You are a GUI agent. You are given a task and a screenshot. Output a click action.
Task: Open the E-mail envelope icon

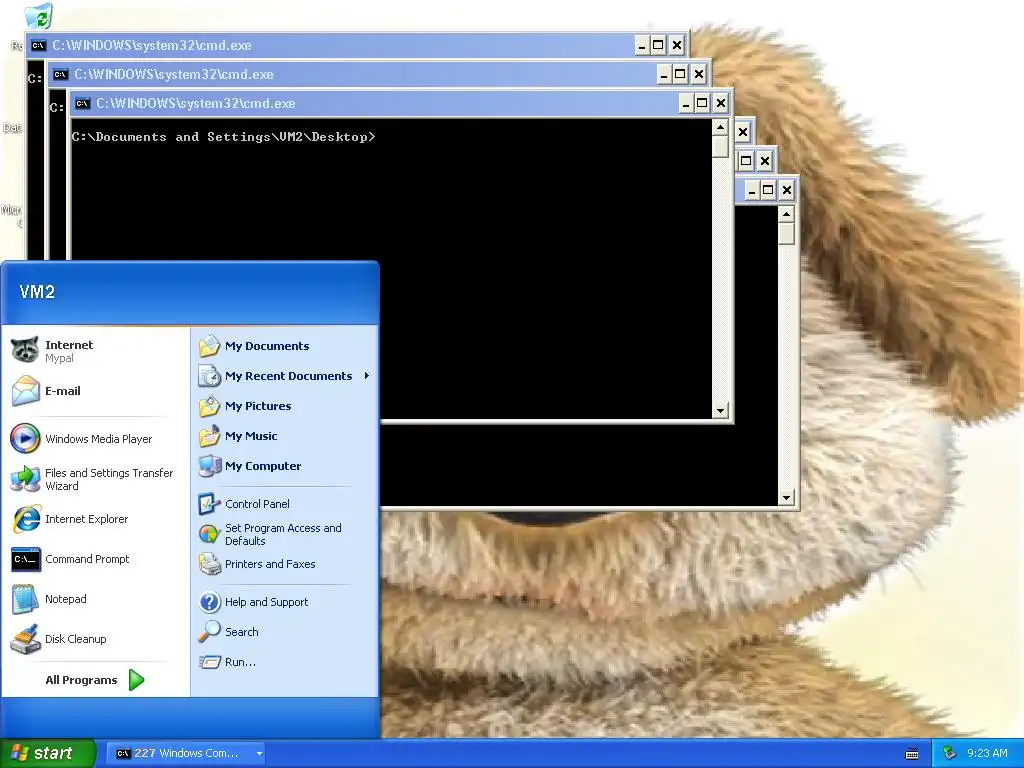[25, 391]
